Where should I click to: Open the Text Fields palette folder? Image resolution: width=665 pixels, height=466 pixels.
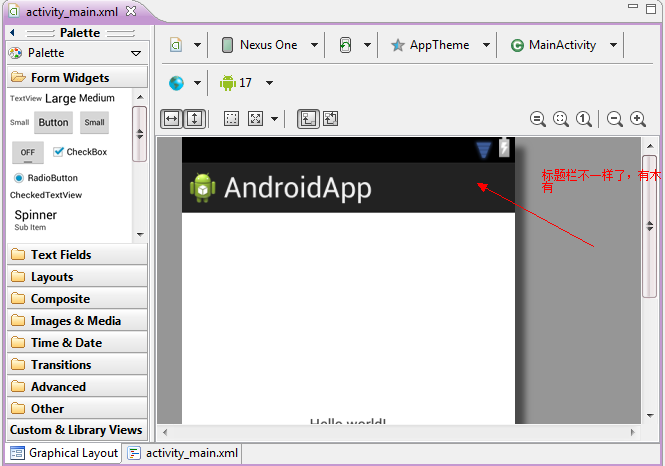[78, 254]
